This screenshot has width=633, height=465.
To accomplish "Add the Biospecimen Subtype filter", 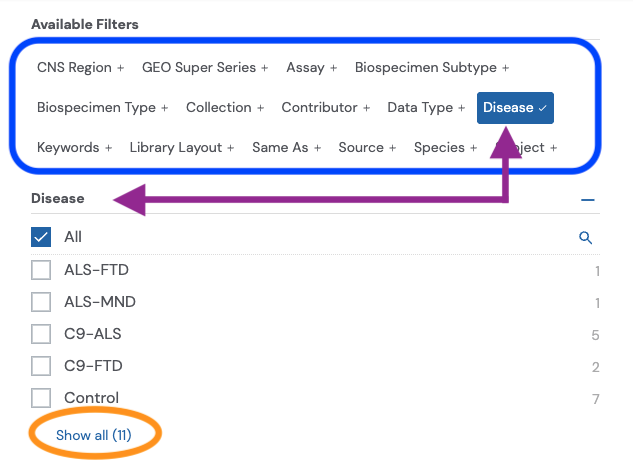I will 432,68.
